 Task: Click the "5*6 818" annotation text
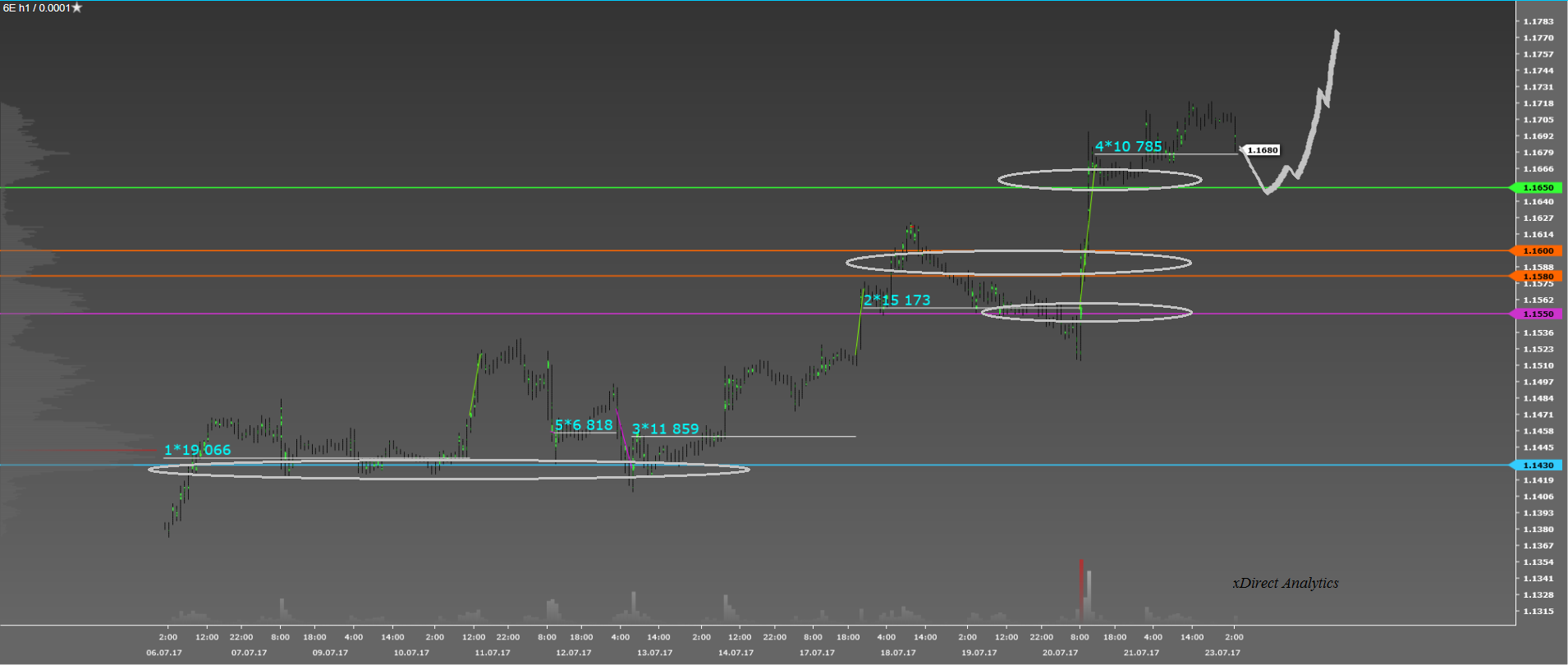(x=584, y=425)
